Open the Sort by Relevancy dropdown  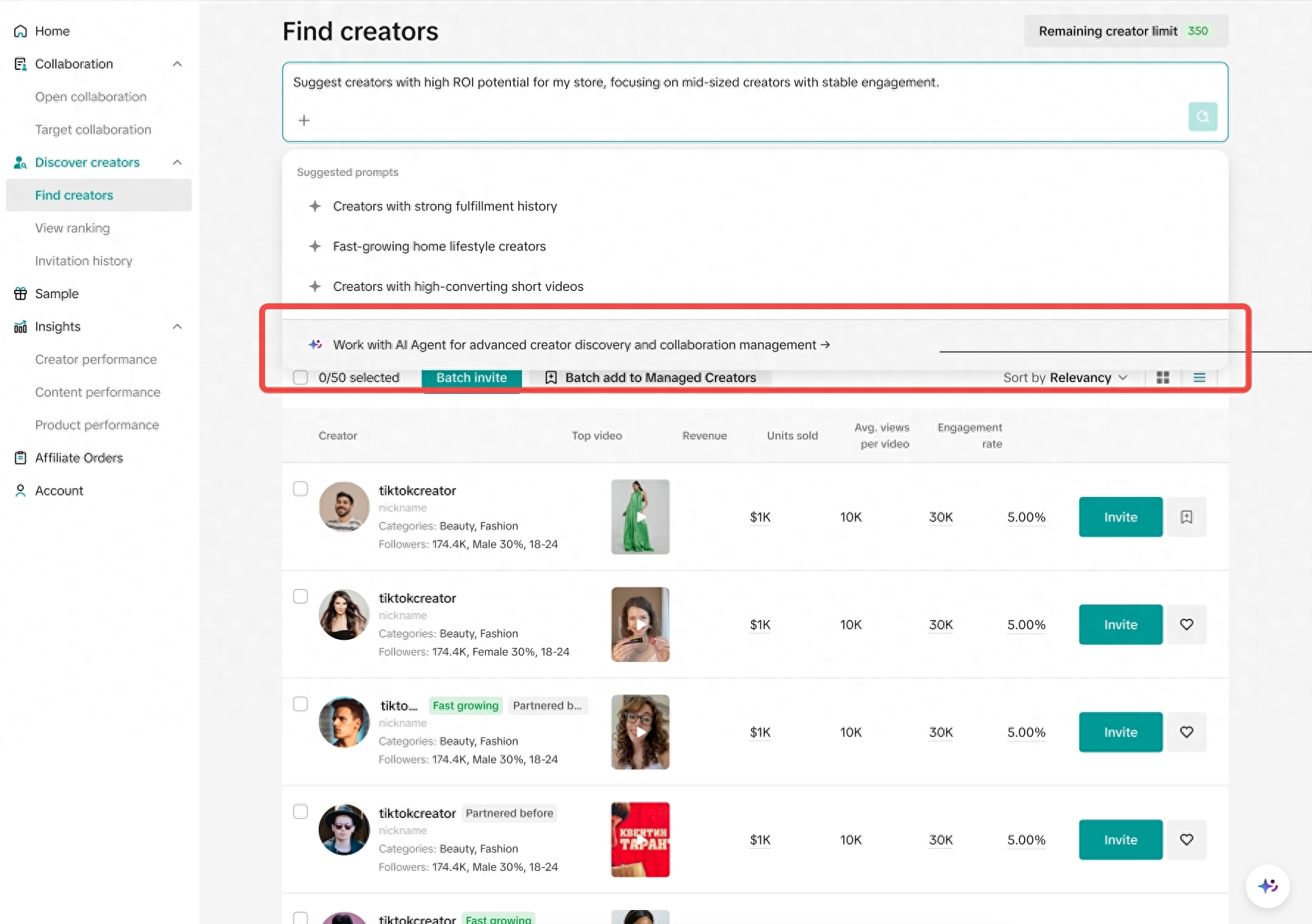(x=1065, y=378)
